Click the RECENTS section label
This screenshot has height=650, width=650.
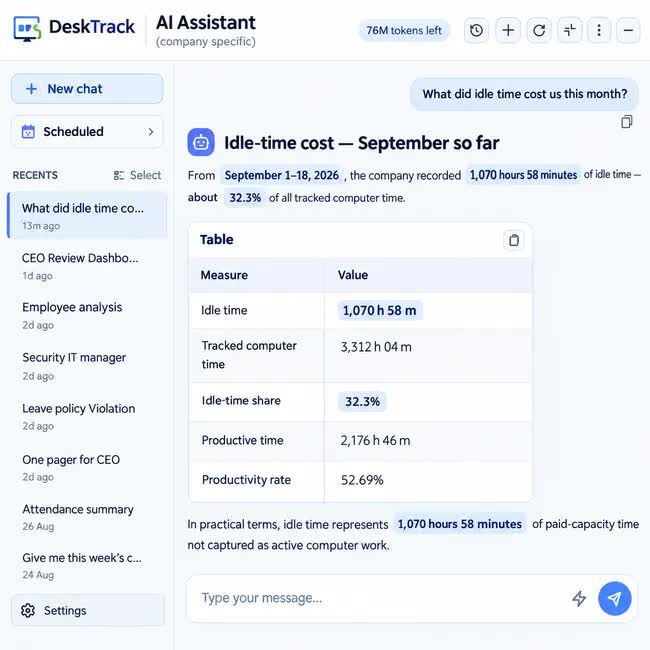tap(35, 175)
